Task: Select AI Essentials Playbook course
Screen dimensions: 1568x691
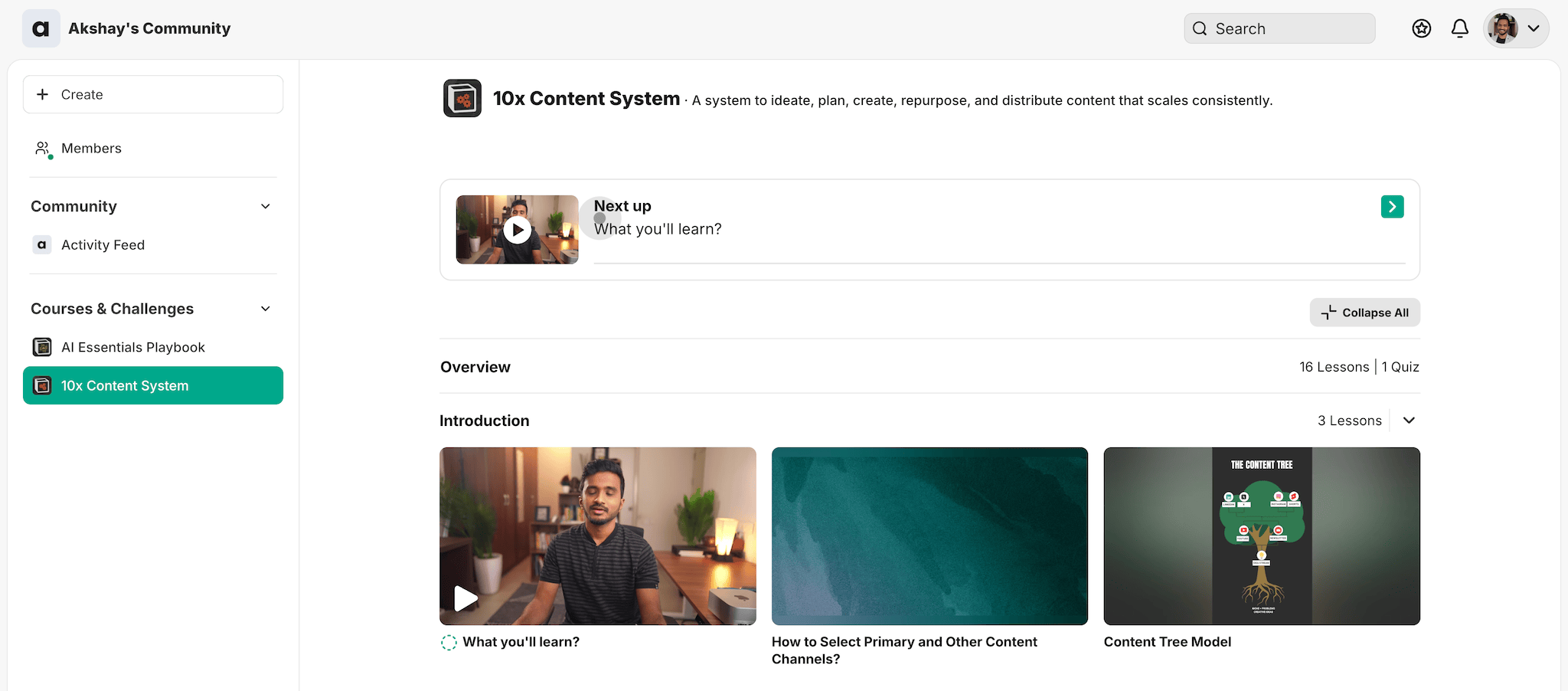Action: [132, 348]
